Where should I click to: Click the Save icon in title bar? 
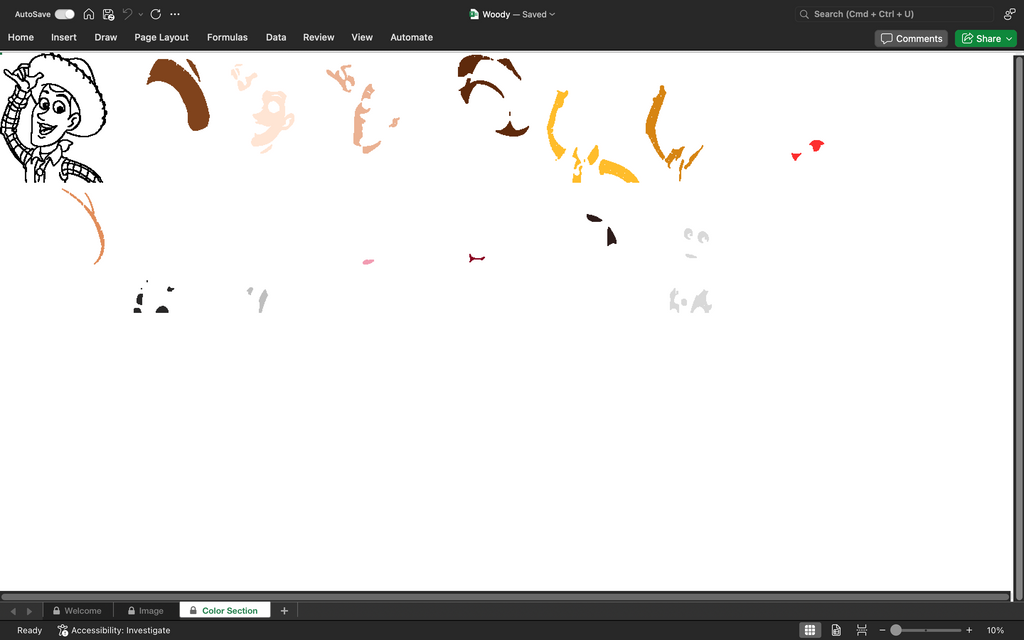108,14
